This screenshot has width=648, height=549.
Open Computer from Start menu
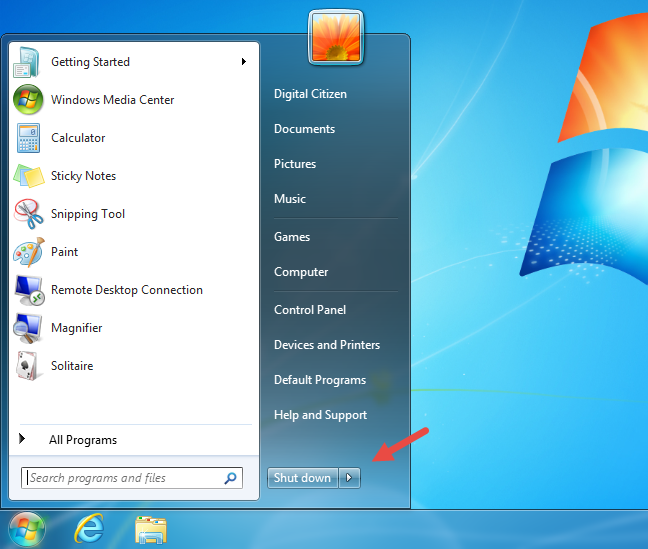tap(301, 272)
